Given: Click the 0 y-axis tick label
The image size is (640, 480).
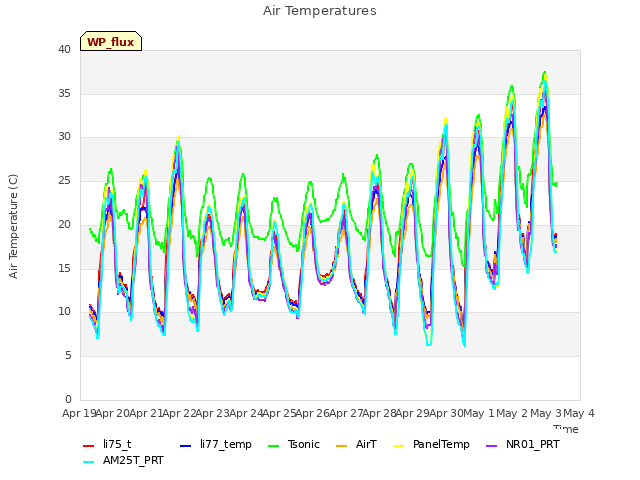Looking at the screenshot, I should (68, 399).
